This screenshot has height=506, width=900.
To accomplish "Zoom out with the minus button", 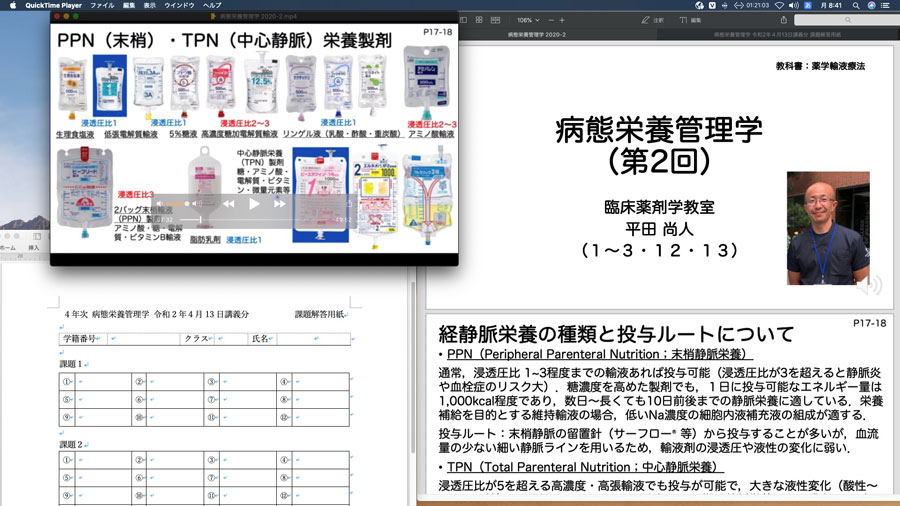I will [x=551, y=20].
